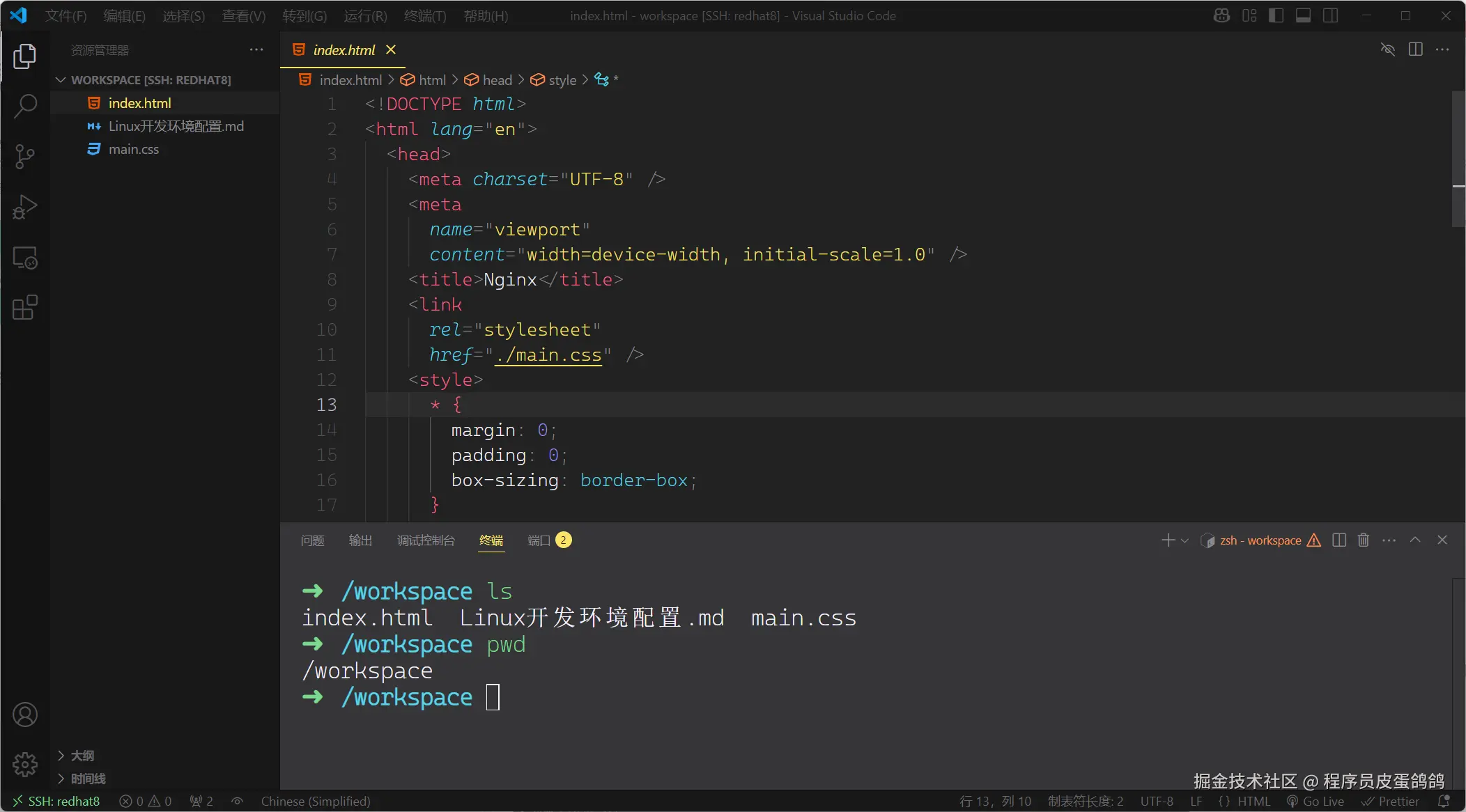Toggle the bottom panel layout button
This screenshot has width=1466, height=812.
[x=1303, y=15]
